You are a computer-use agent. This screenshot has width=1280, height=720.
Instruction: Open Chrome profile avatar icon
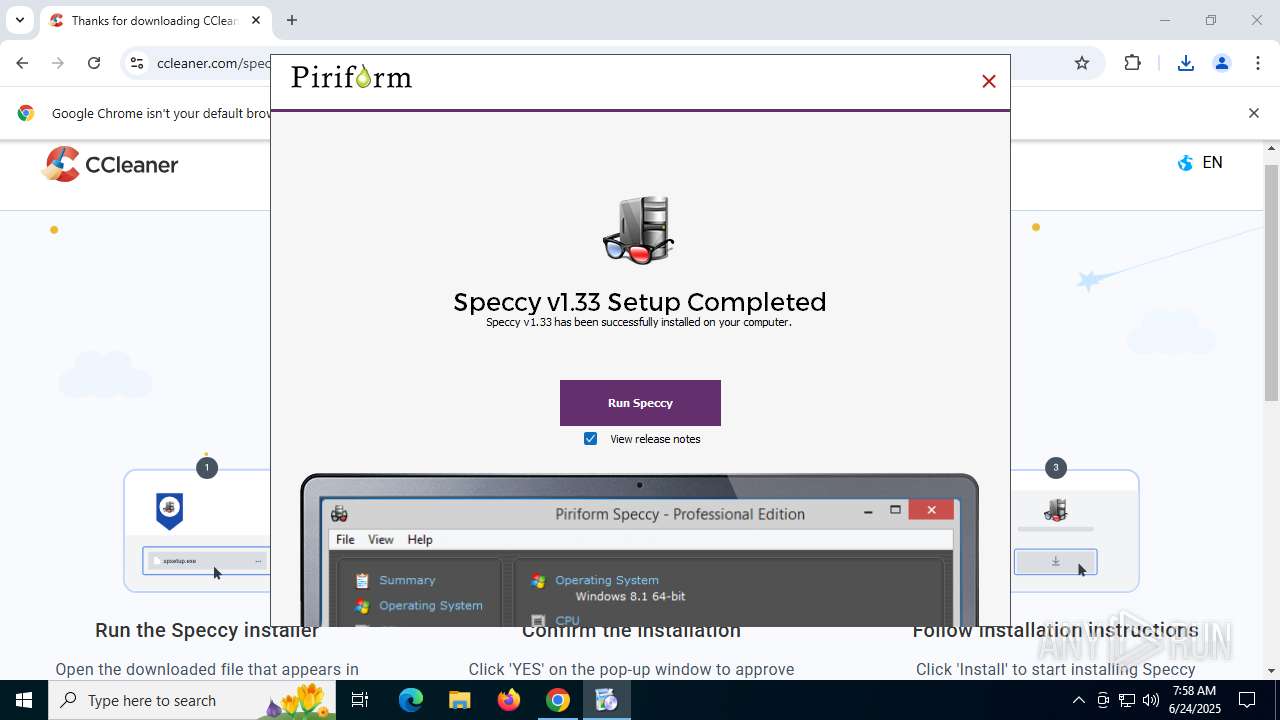[x=1221, y=63]
